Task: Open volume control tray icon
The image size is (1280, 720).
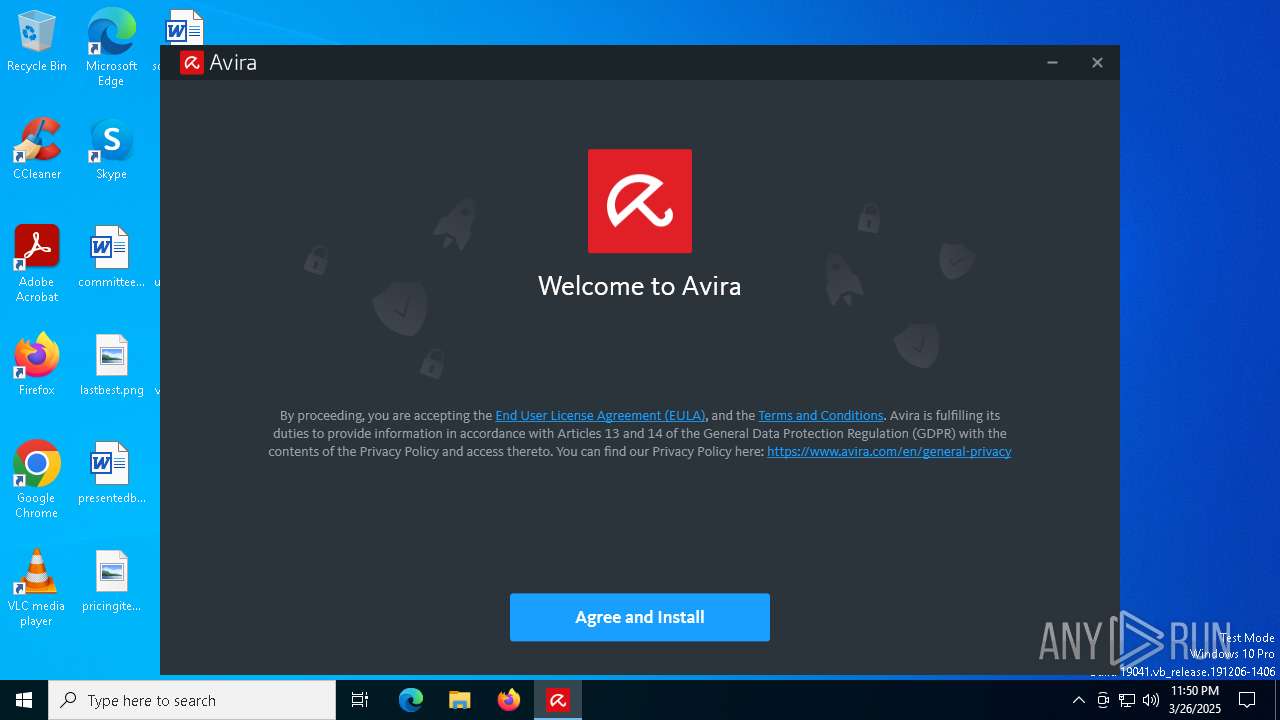Action: point(1151,700)
